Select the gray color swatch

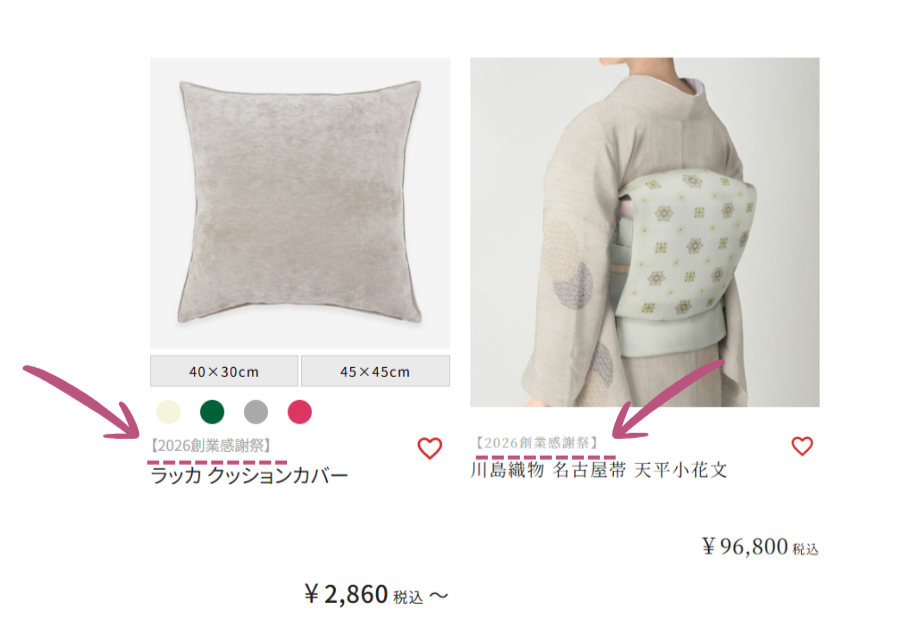click(256, 412)
